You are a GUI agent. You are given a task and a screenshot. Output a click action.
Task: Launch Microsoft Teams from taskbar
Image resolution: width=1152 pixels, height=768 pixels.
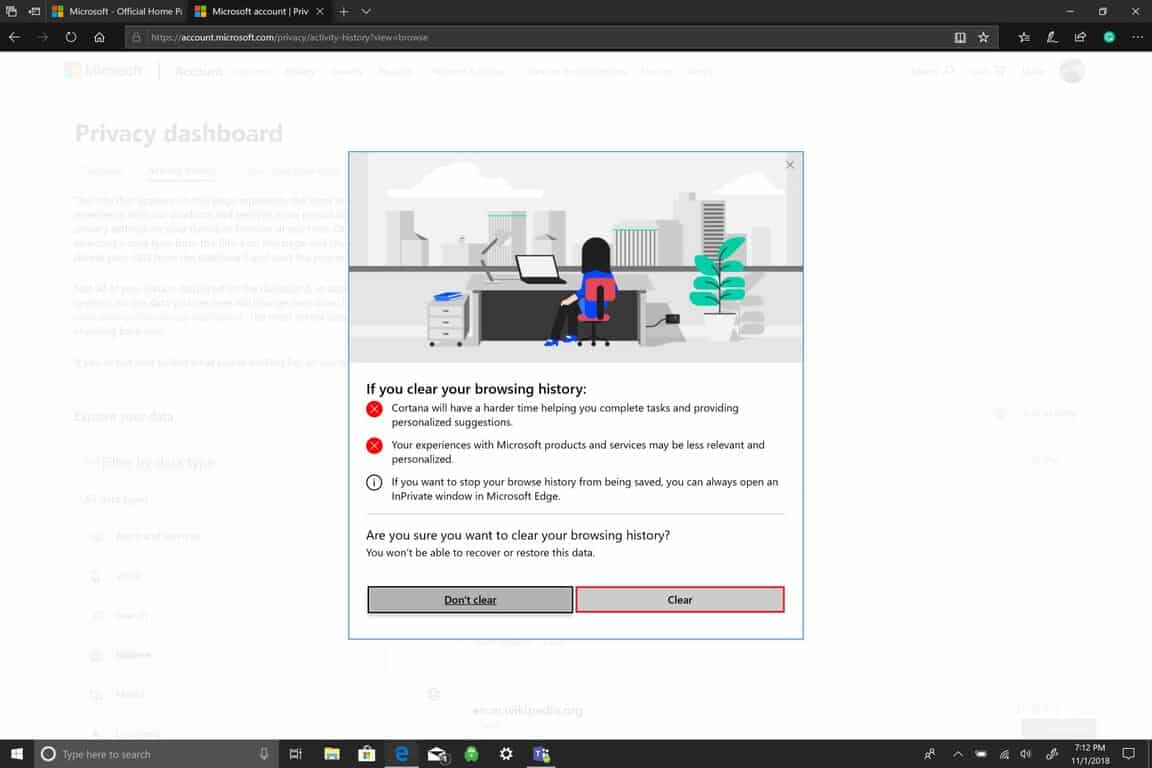coord(541,754)
